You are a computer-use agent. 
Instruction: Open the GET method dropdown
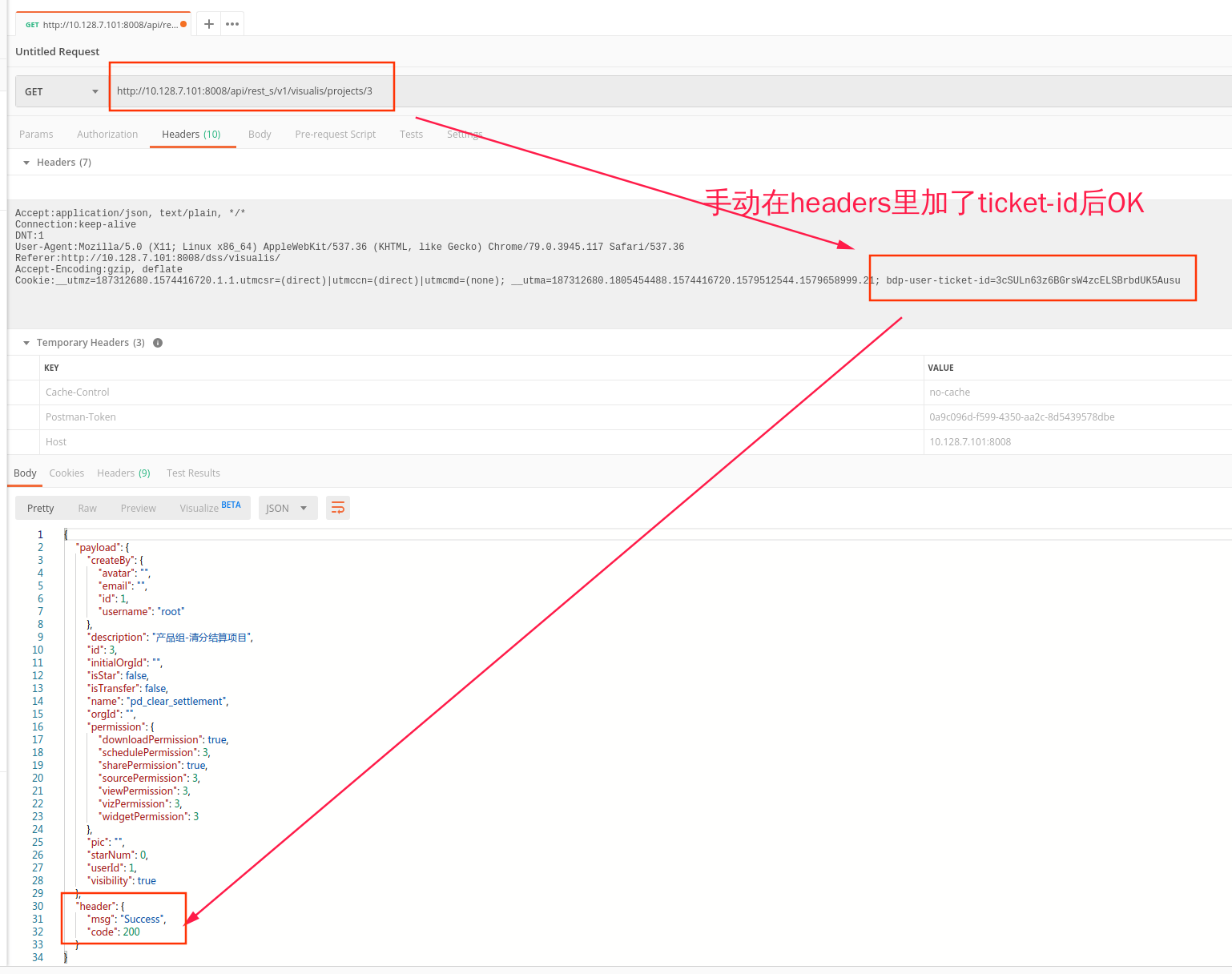61,91
